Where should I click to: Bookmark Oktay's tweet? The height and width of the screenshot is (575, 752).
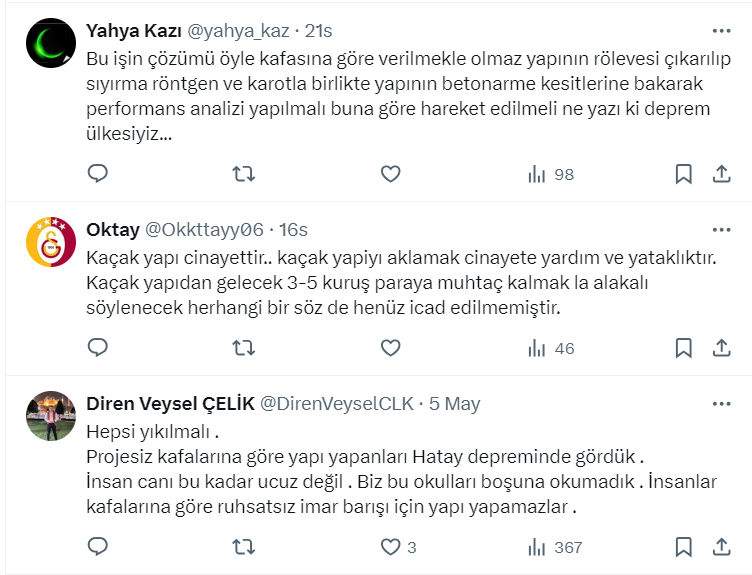(x=683, y=348)
